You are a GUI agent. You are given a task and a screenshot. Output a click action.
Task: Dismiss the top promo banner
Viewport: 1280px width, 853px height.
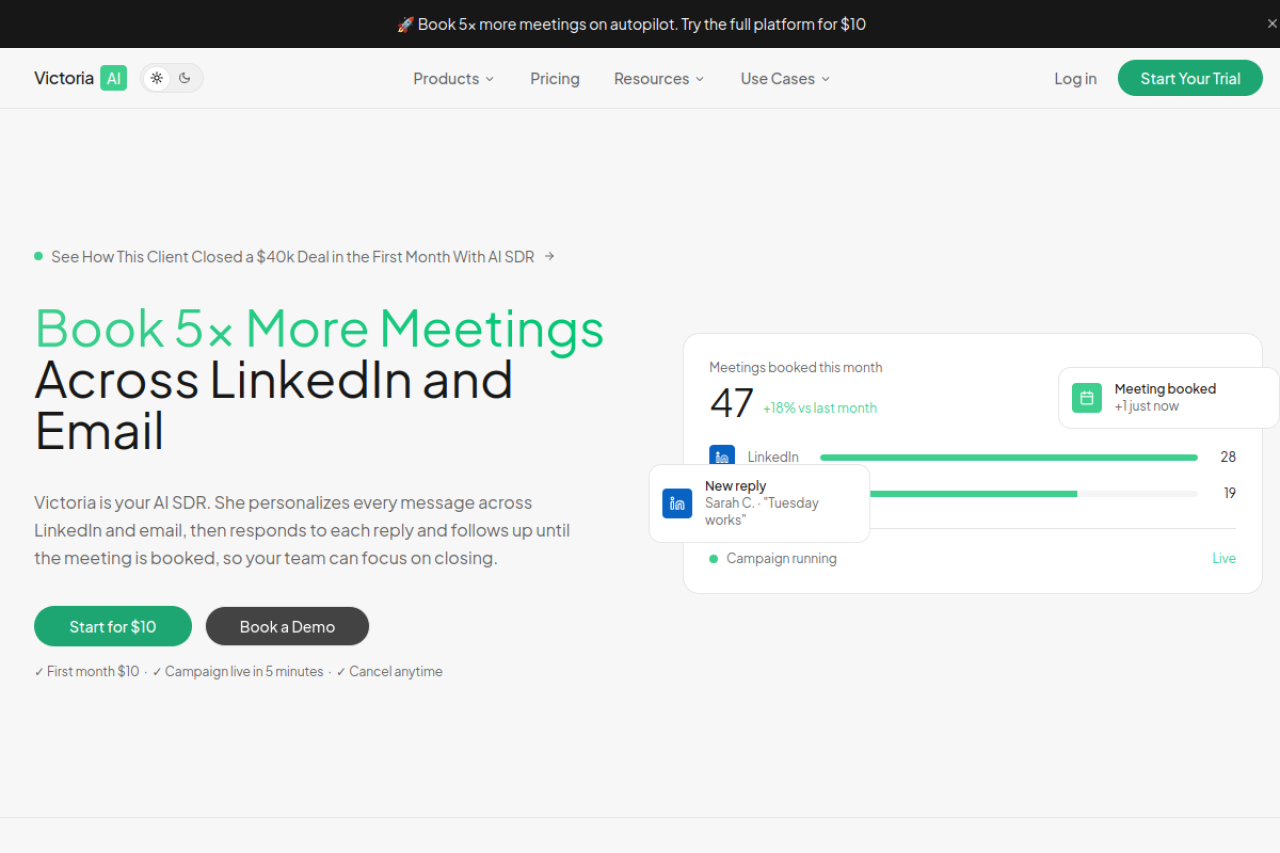[x=1272, y=24]
